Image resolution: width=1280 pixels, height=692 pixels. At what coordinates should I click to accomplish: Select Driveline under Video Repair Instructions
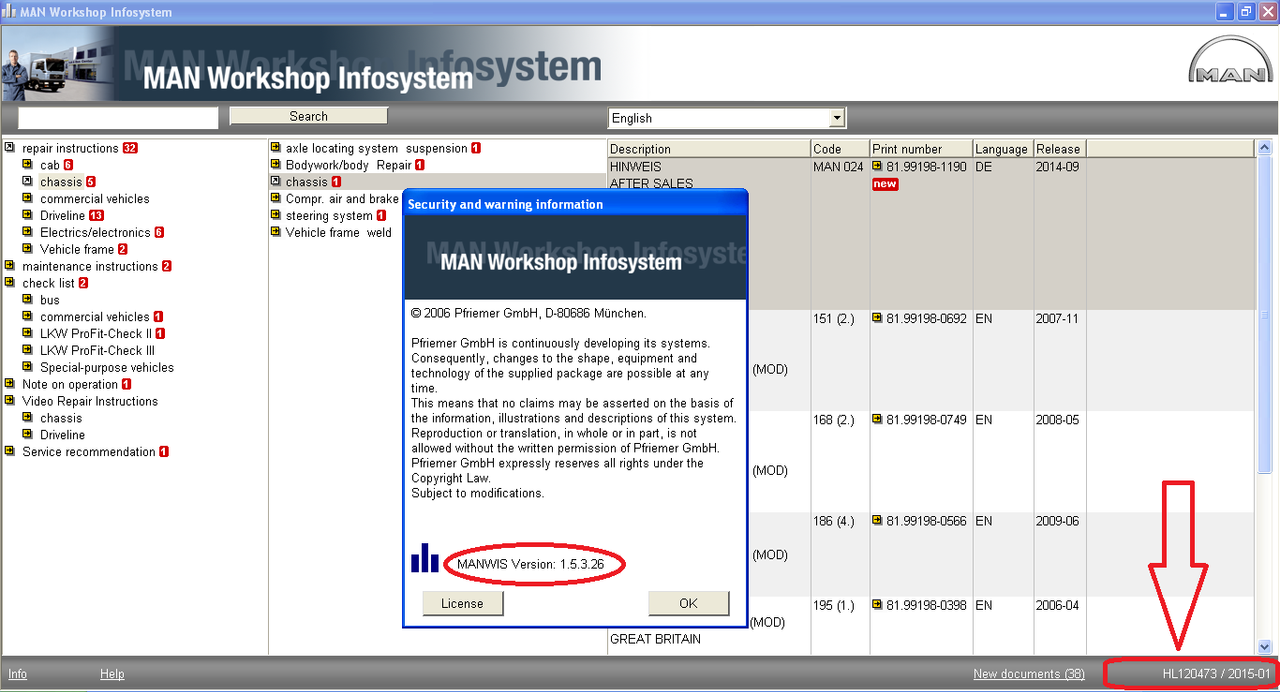click(x=62, y=435)
